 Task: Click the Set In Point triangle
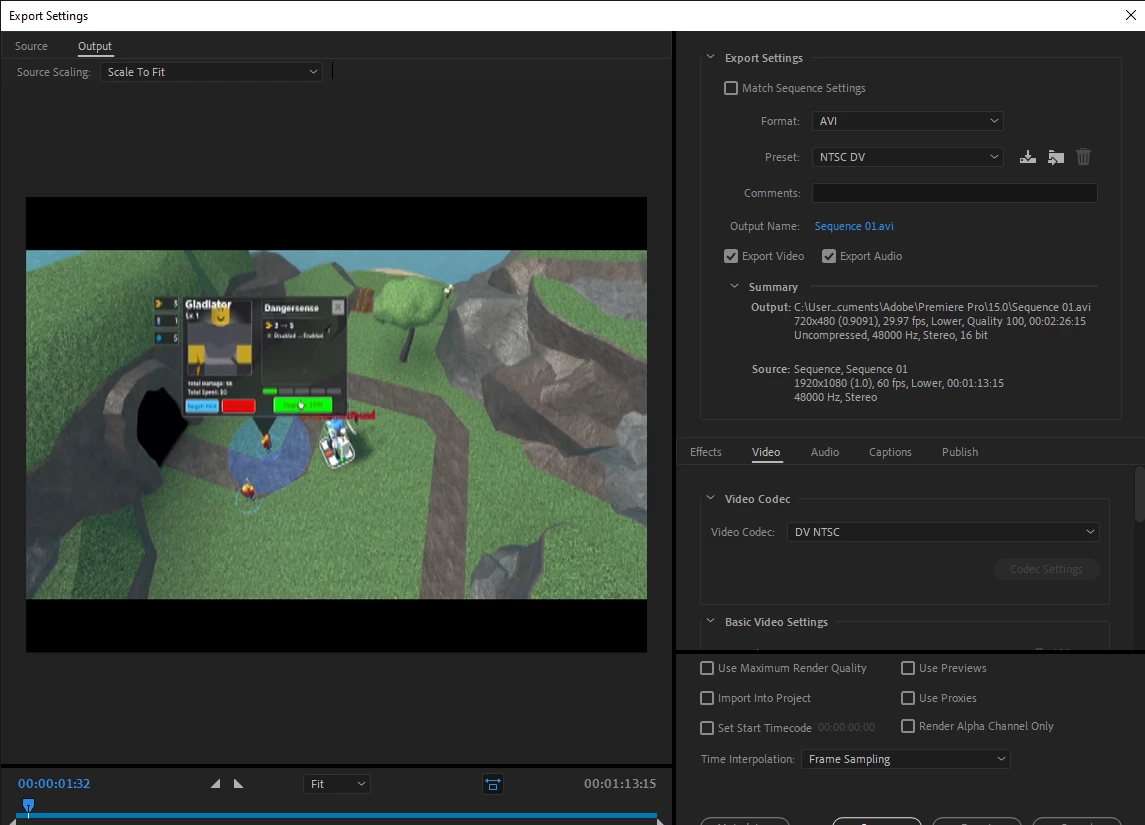(x=215, y=783)
